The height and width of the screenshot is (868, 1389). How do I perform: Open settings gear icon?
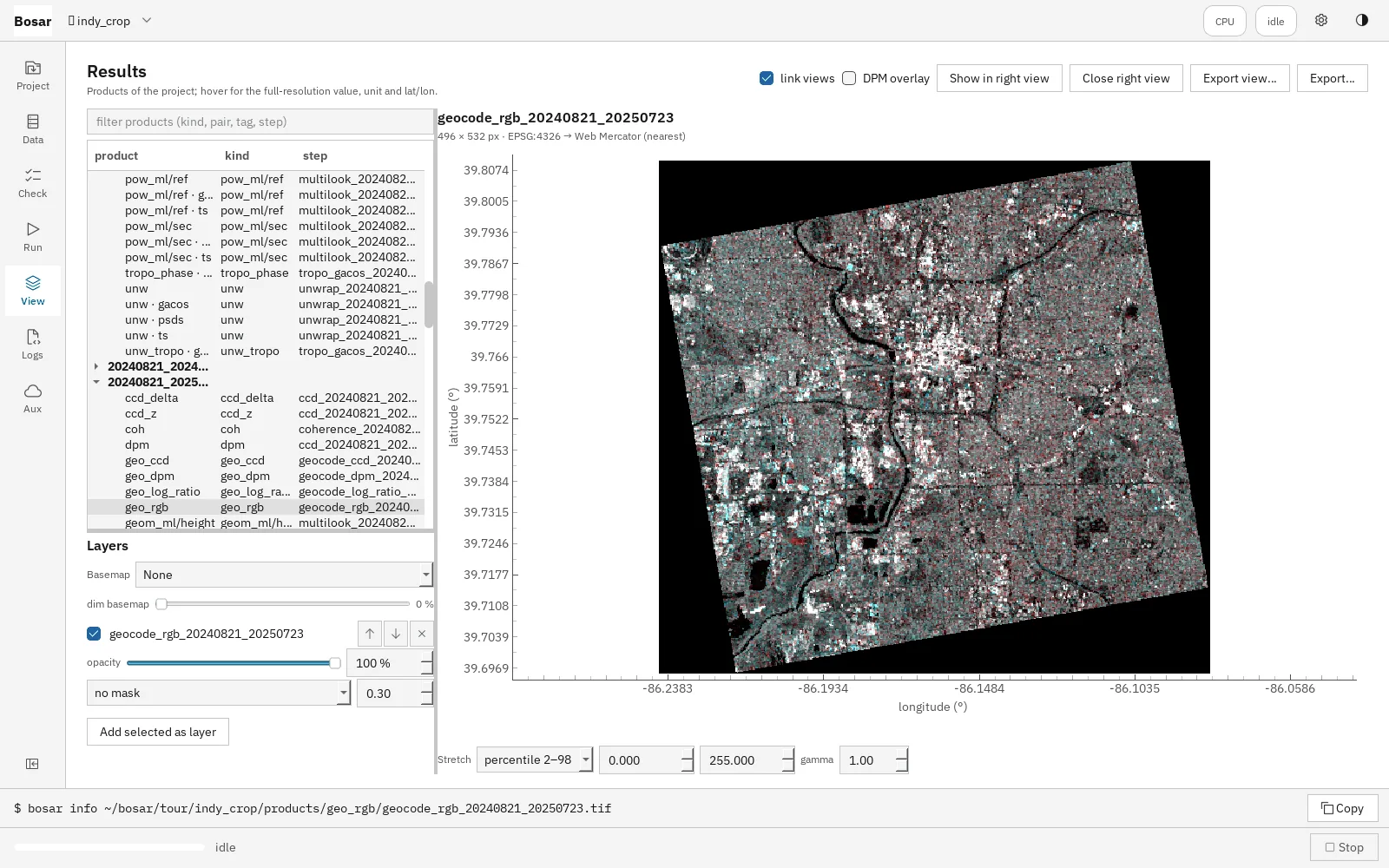1320,21
